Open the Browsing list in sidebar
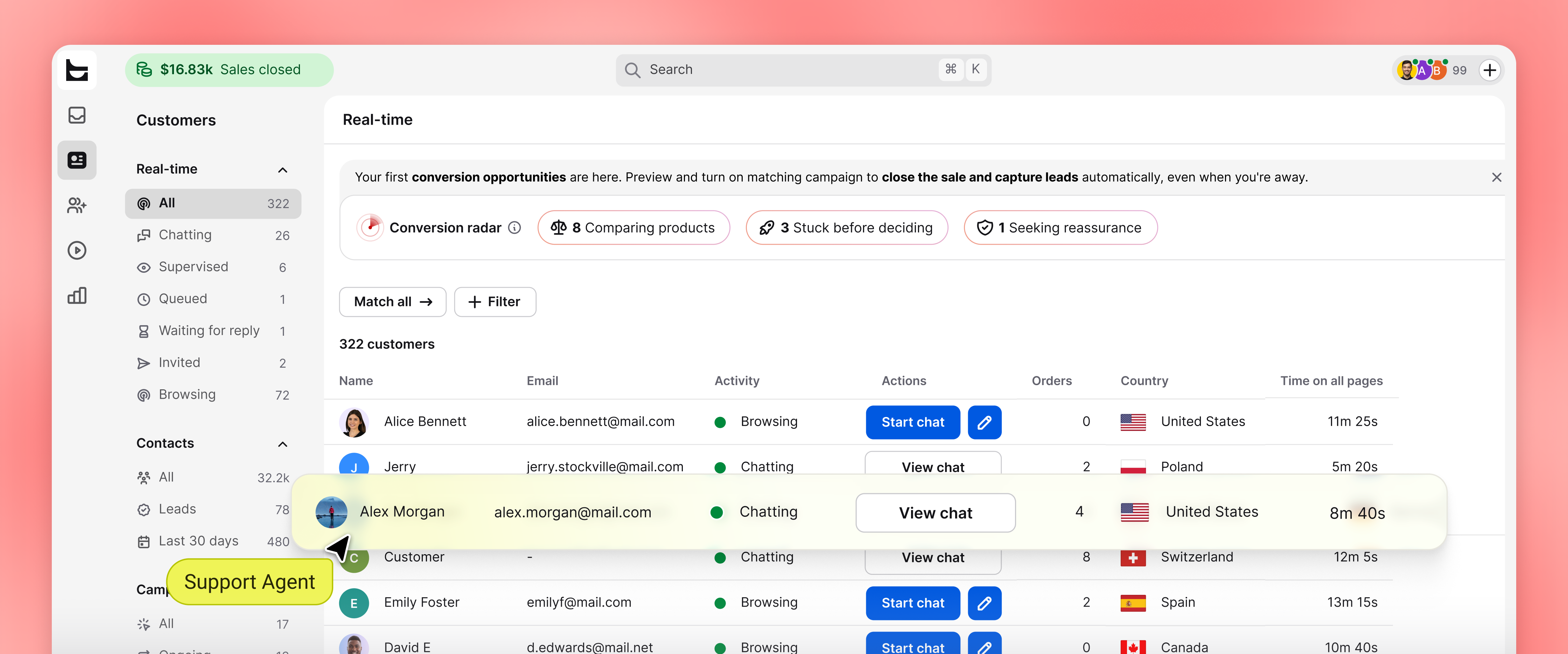This screenshot has height=654, width=1568. [213, 395]
